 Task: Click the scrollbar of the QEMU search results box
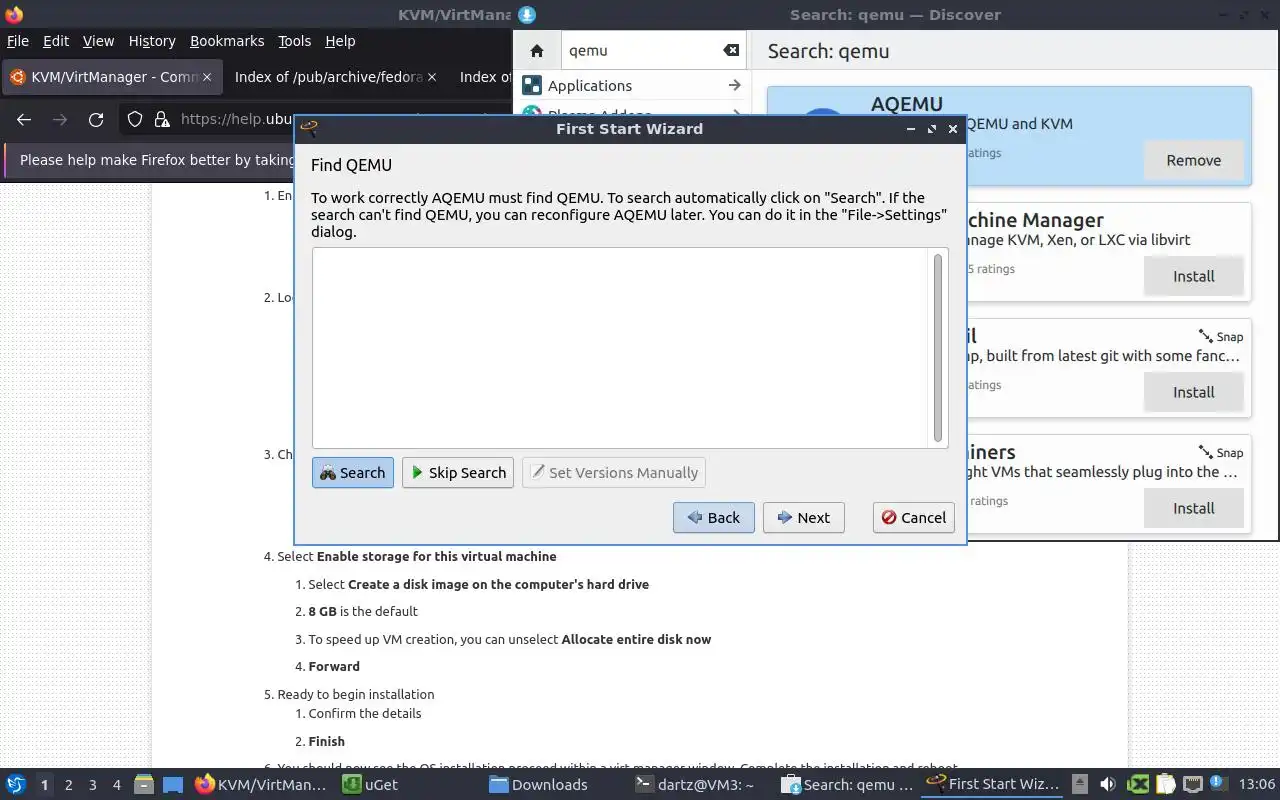coord(938,347)
